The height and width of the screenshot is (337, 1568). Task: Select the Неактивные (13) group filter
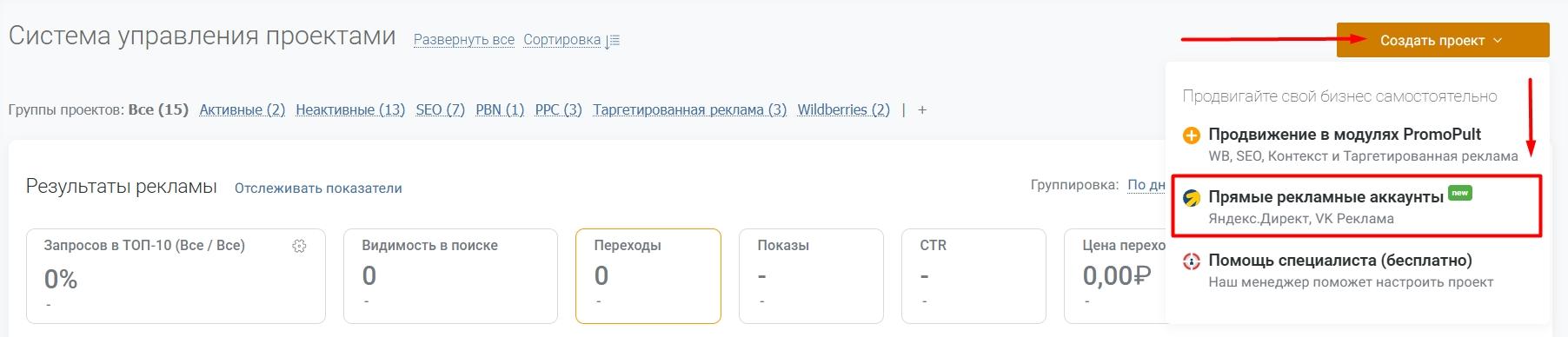[x=350, y=110]
